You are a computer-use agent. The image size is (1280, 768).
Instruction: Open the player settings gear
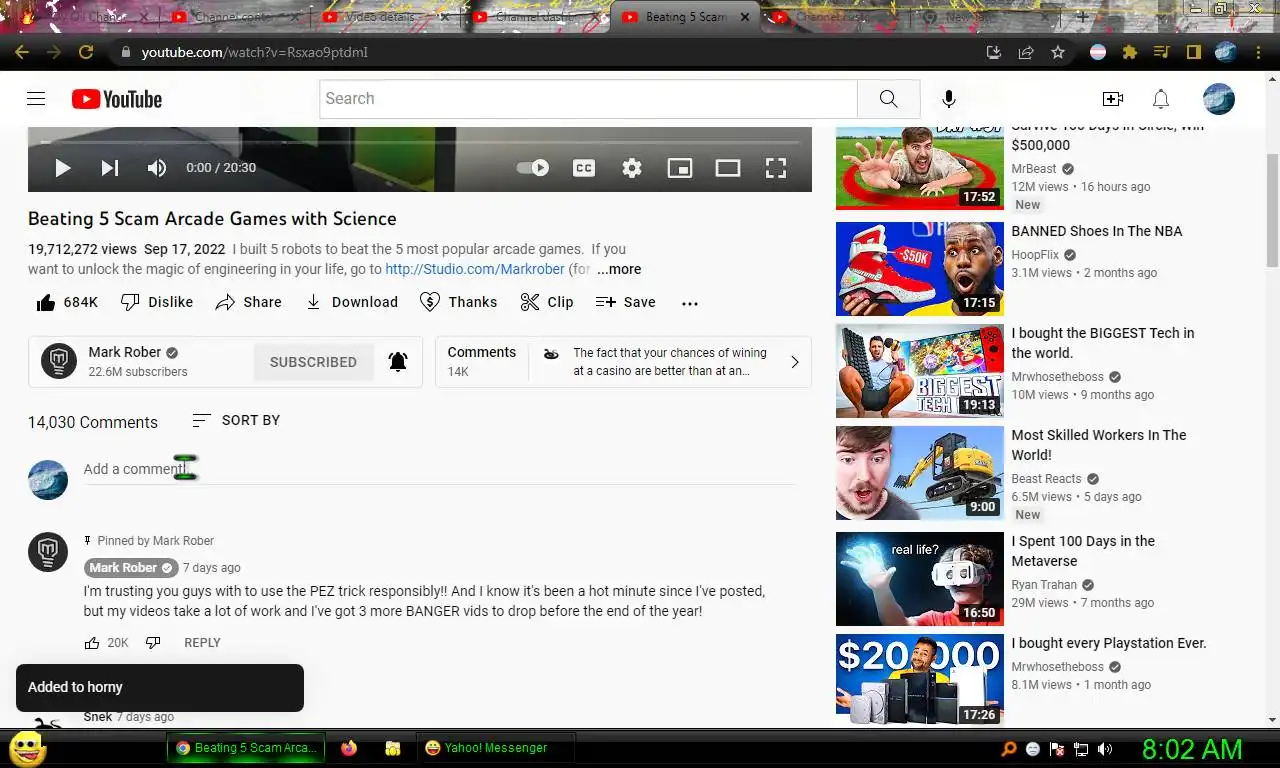[632, 168]
